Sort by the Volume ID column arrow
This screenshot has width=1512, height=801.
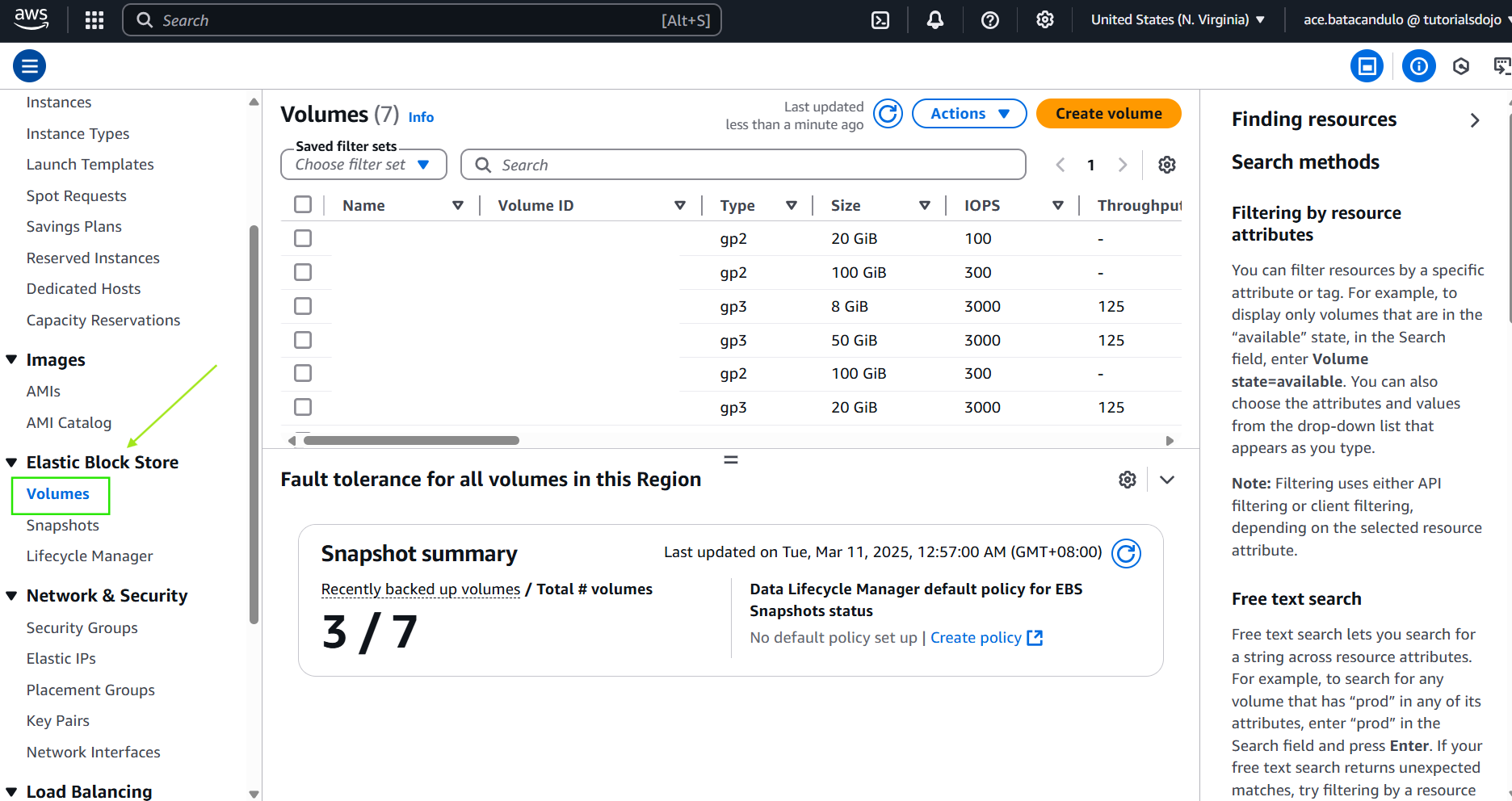click(x=680, y=206)
